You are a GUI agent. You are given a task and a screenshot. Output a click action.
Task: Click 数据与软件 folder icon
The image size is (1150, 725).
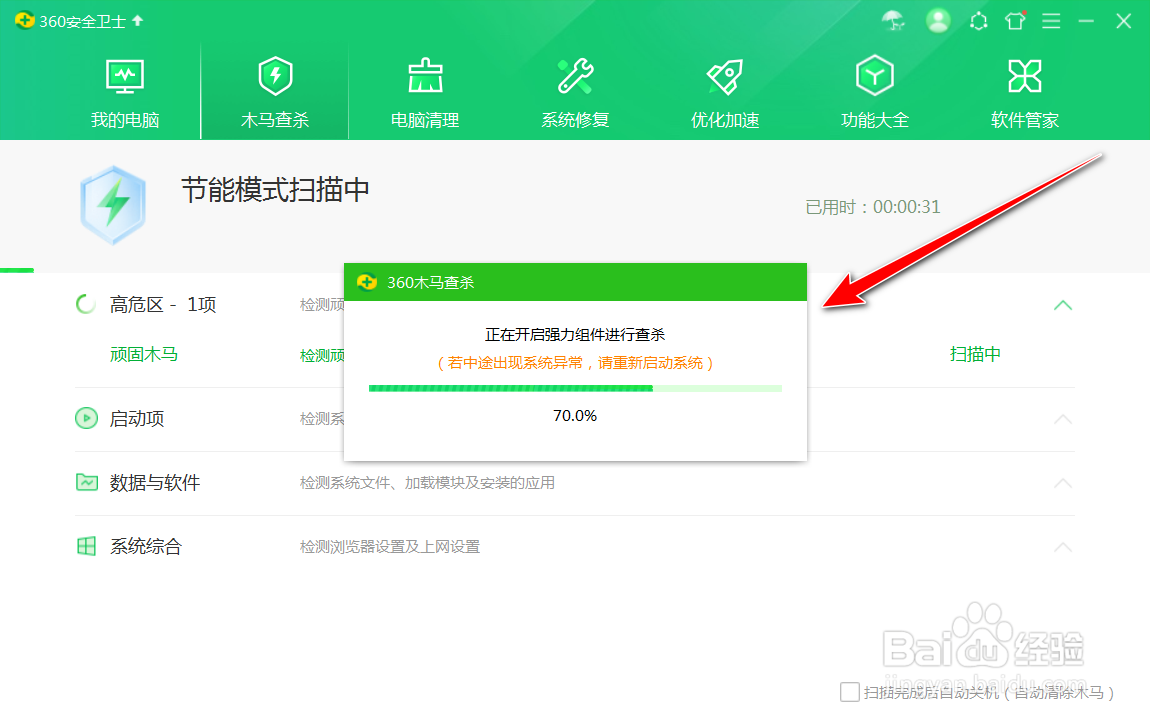click(x=87, y=482)
